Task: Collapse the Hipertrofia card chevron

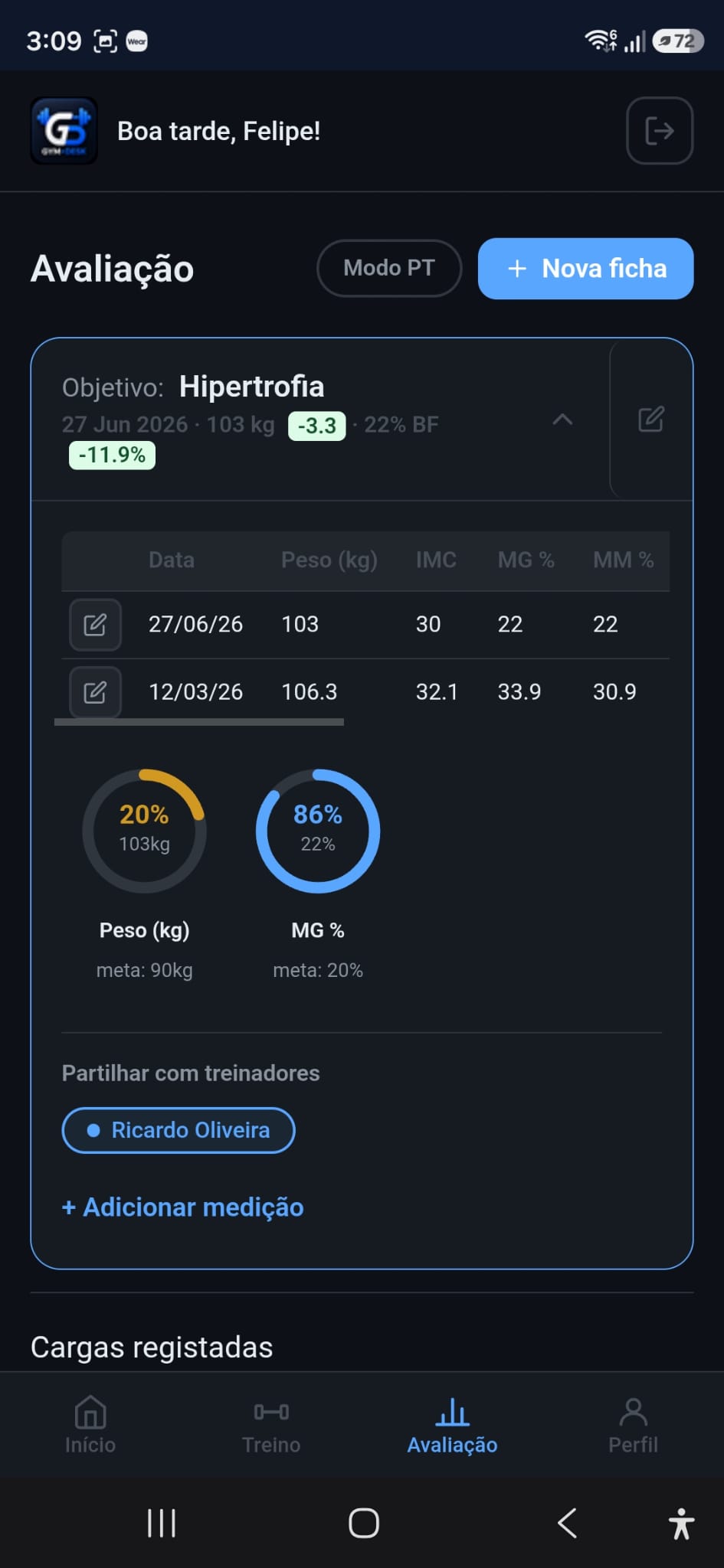Action: click(x=562, y=419)
